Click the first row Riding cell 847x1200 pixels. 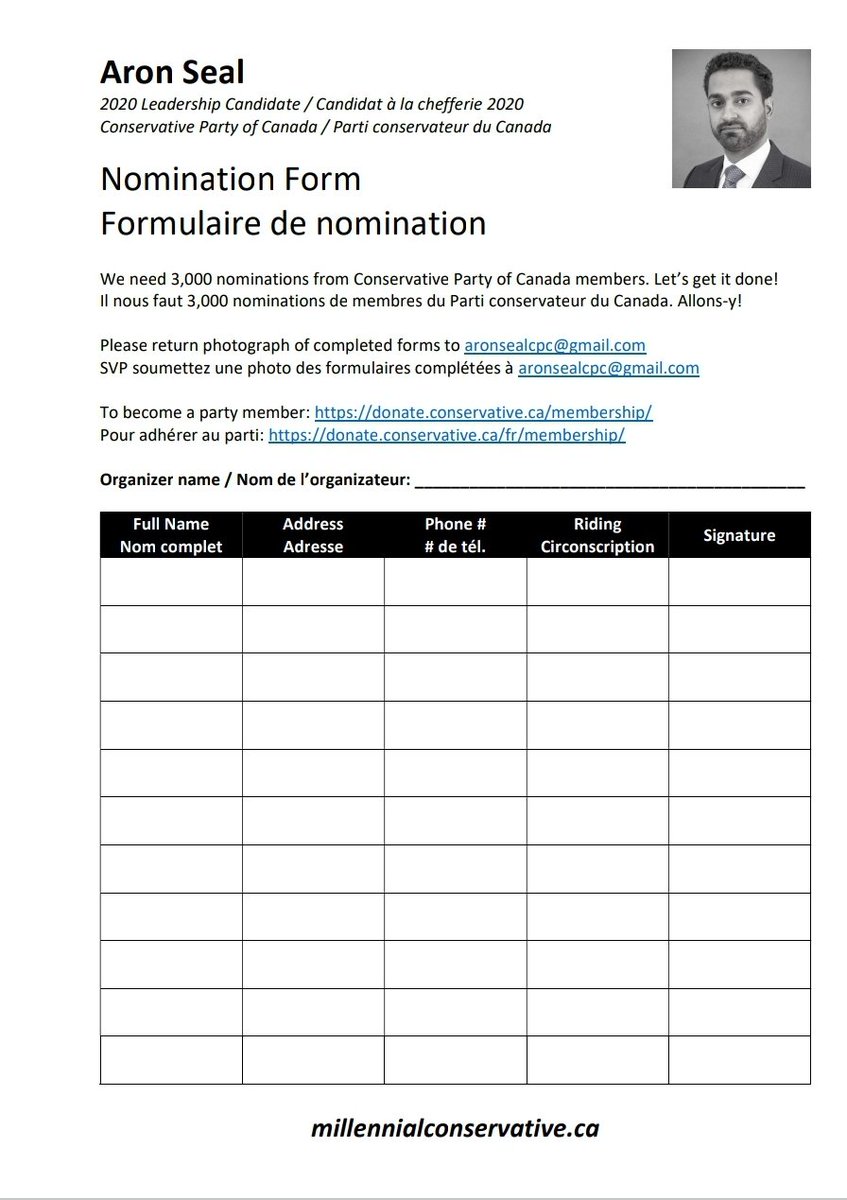point(597,582)
